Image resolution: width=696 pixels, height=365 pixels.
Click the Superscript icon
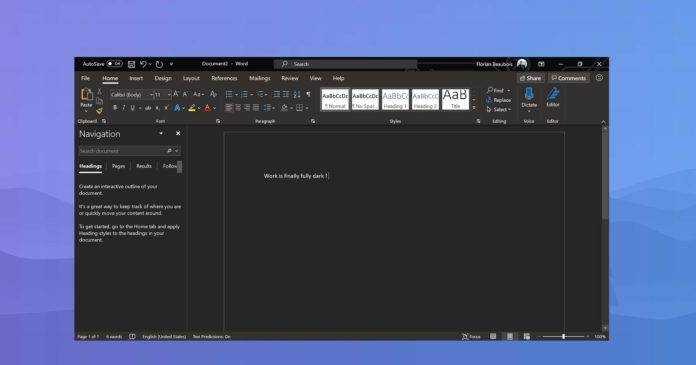166,108
